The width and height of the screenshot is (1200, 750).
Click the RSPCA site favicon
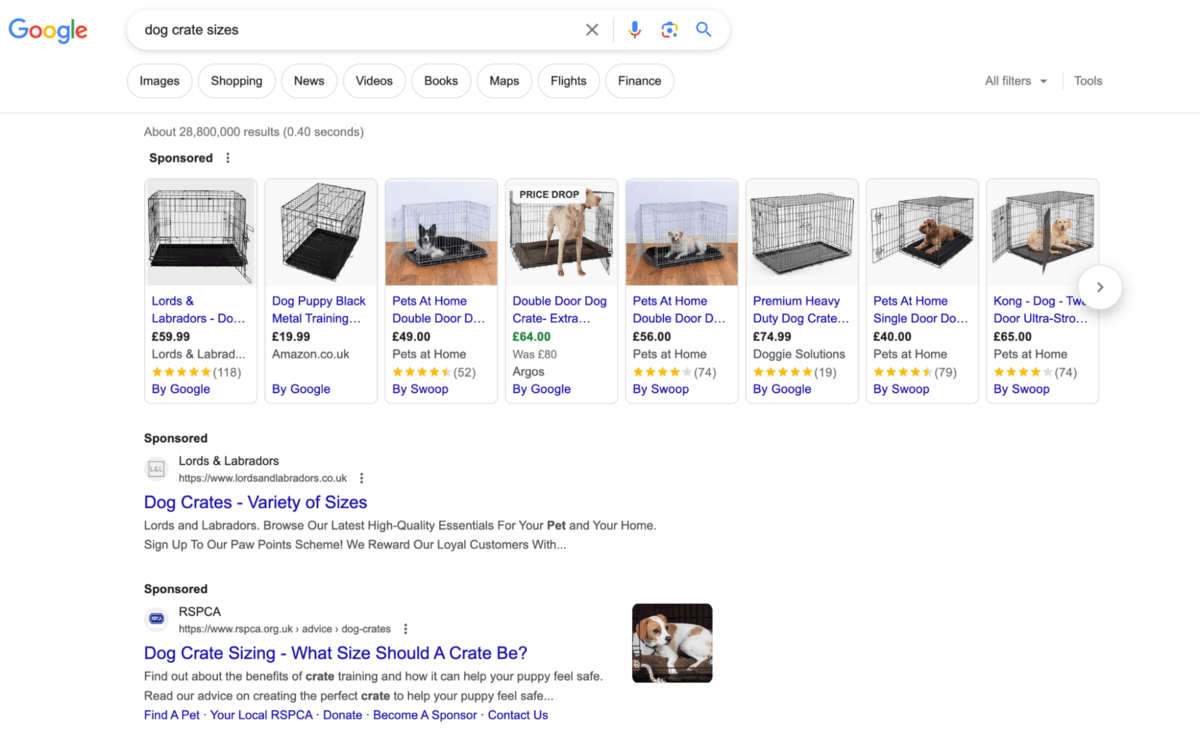[156, 619]
